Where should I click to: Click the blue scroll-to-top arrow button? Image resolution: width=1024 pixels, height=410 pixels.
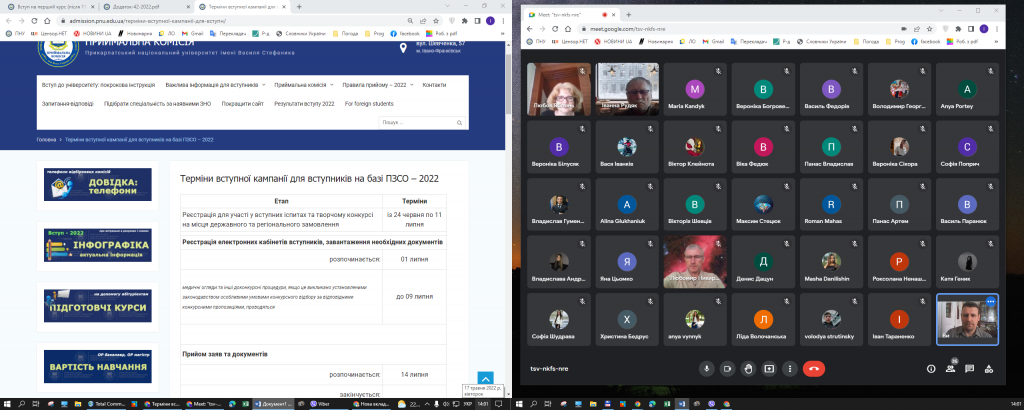click(x=485, y=379)
